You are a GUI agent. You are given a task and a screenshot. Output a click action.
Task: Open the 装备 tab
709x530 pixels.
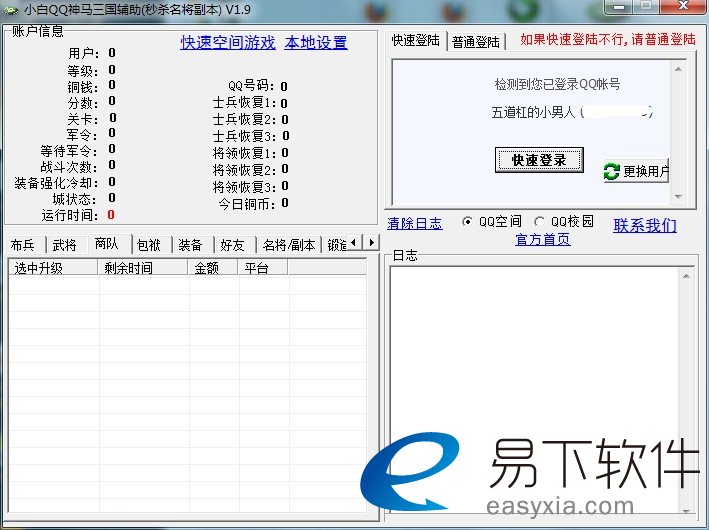click(191, 245)
